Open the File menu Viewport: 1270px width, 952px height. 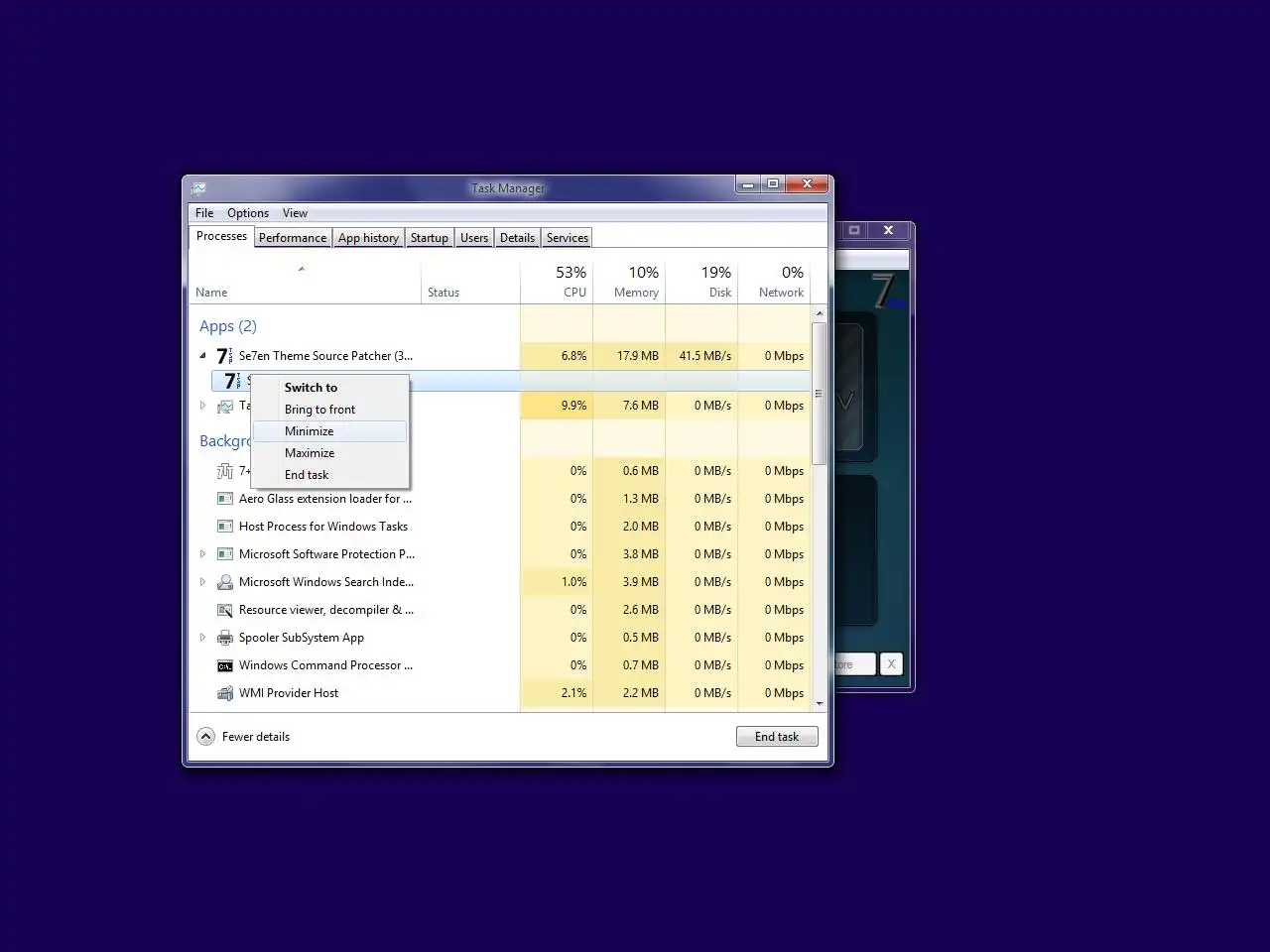[204, 213]
